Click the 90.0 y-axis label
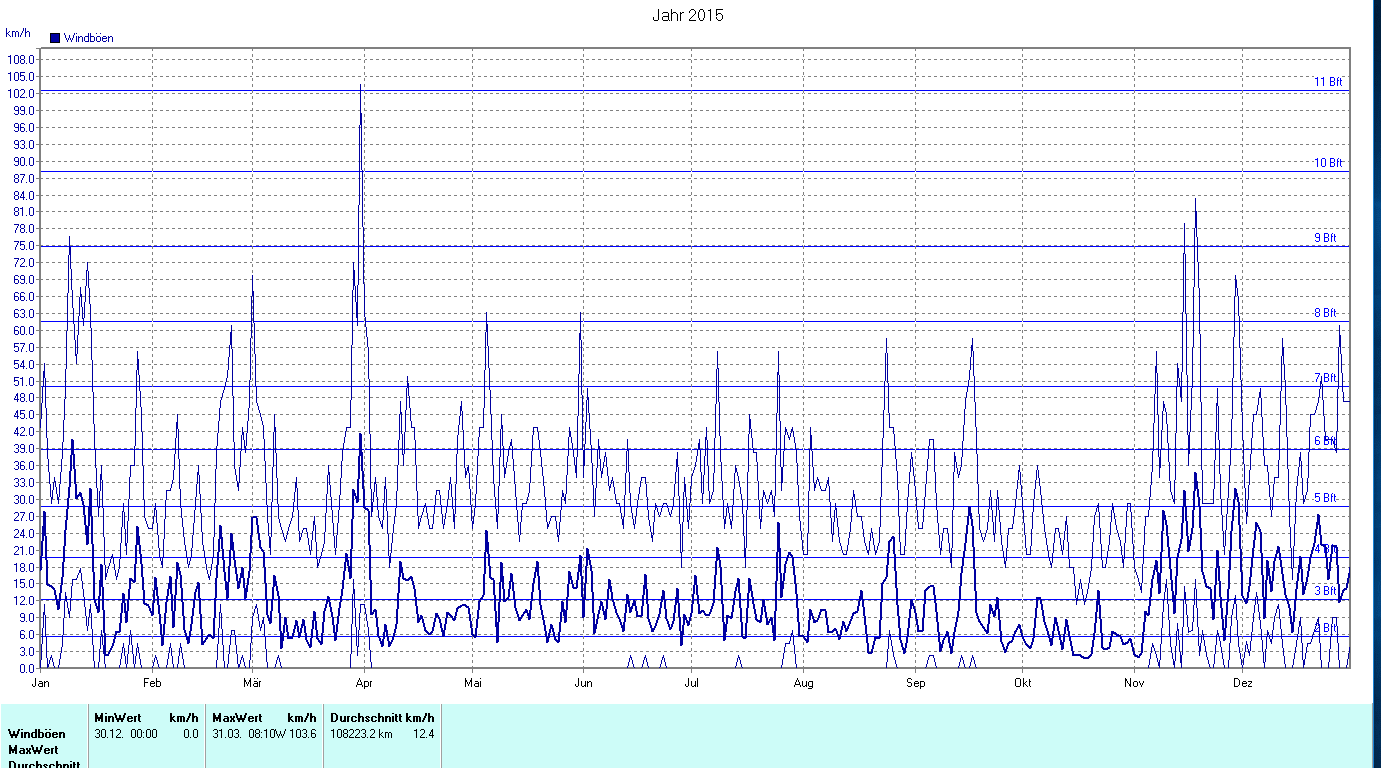Screen dimensions: 1381x768 24,162
